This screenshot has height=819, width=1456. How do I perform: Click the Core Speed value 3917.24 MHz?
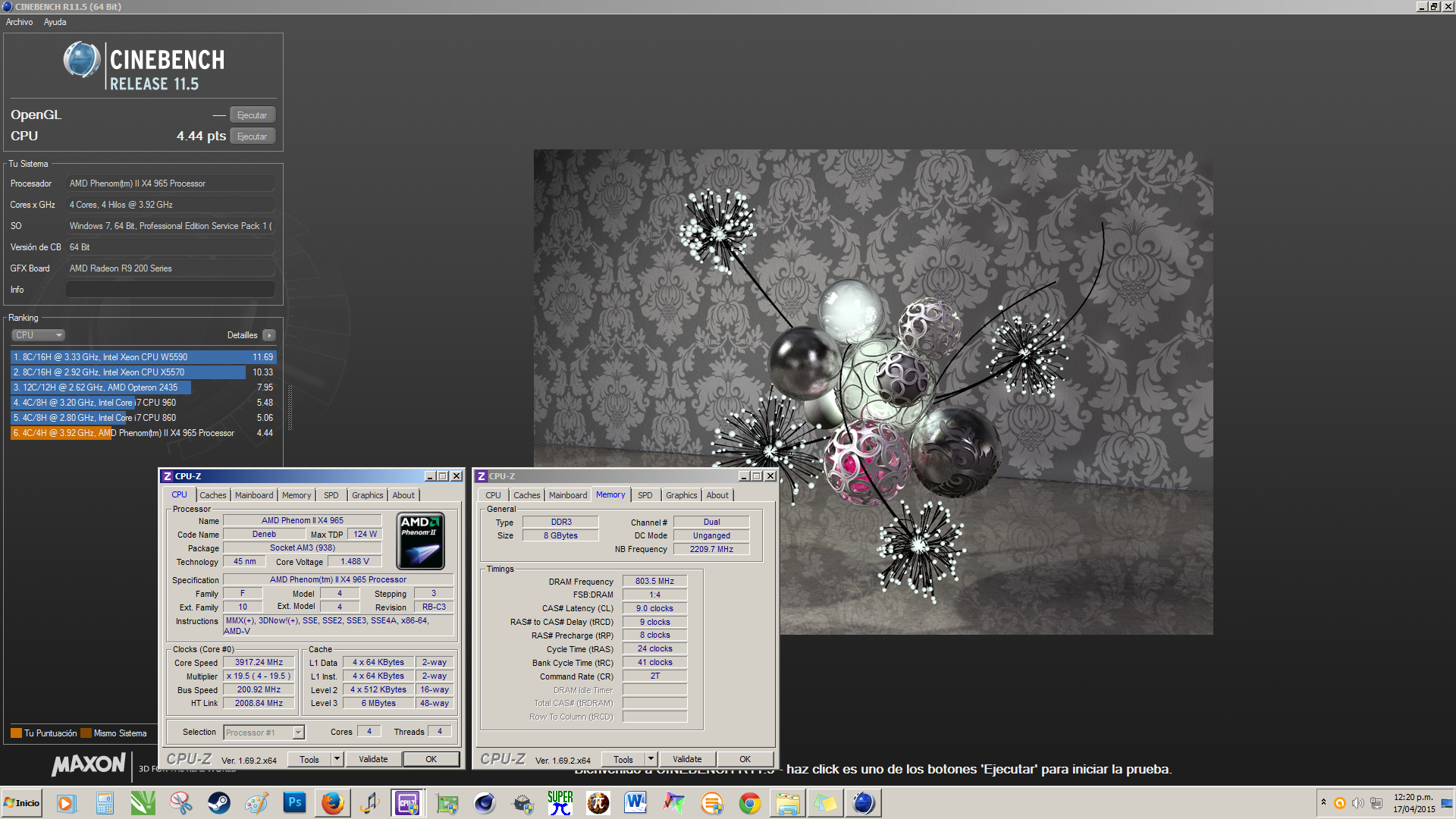point(259,663)
